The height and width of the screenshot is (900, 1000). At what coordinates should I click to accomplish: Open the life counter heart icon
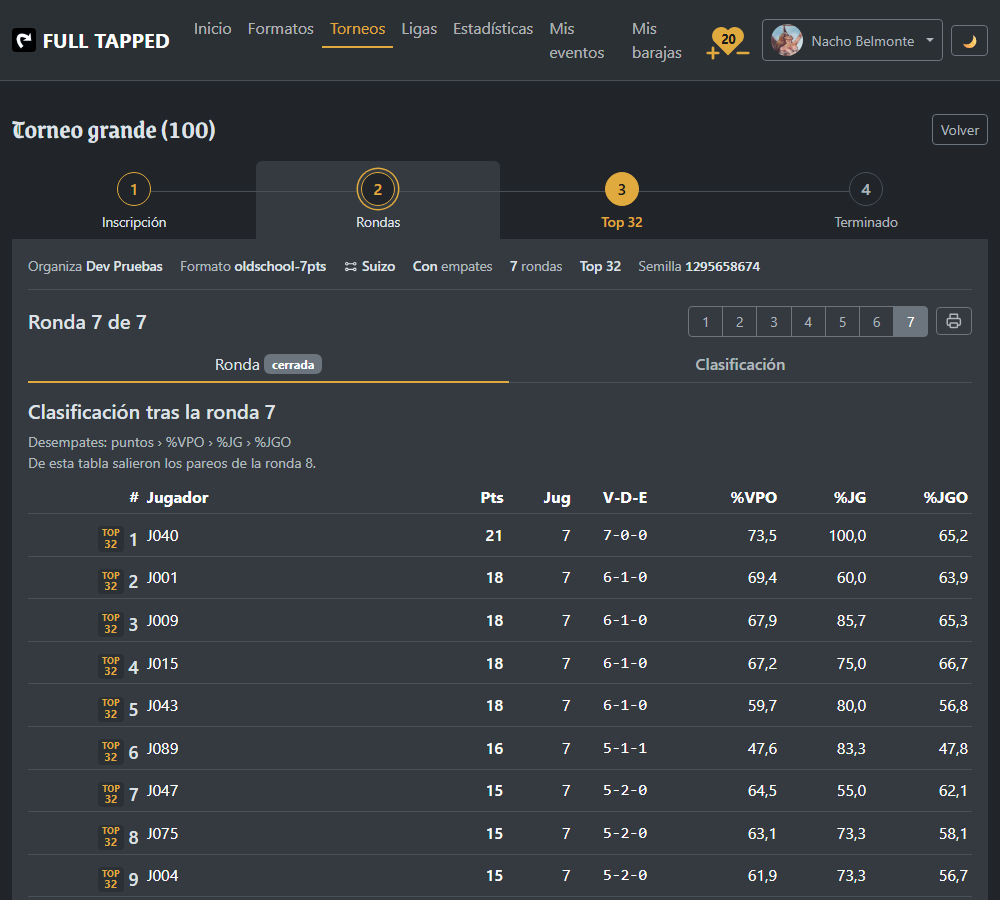pyautogui.click(x=728, y=41)
